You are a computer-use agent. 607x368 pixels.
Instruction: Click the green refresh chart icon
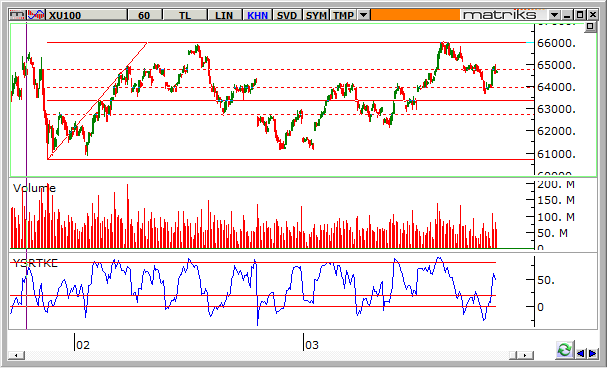point(565,350)
